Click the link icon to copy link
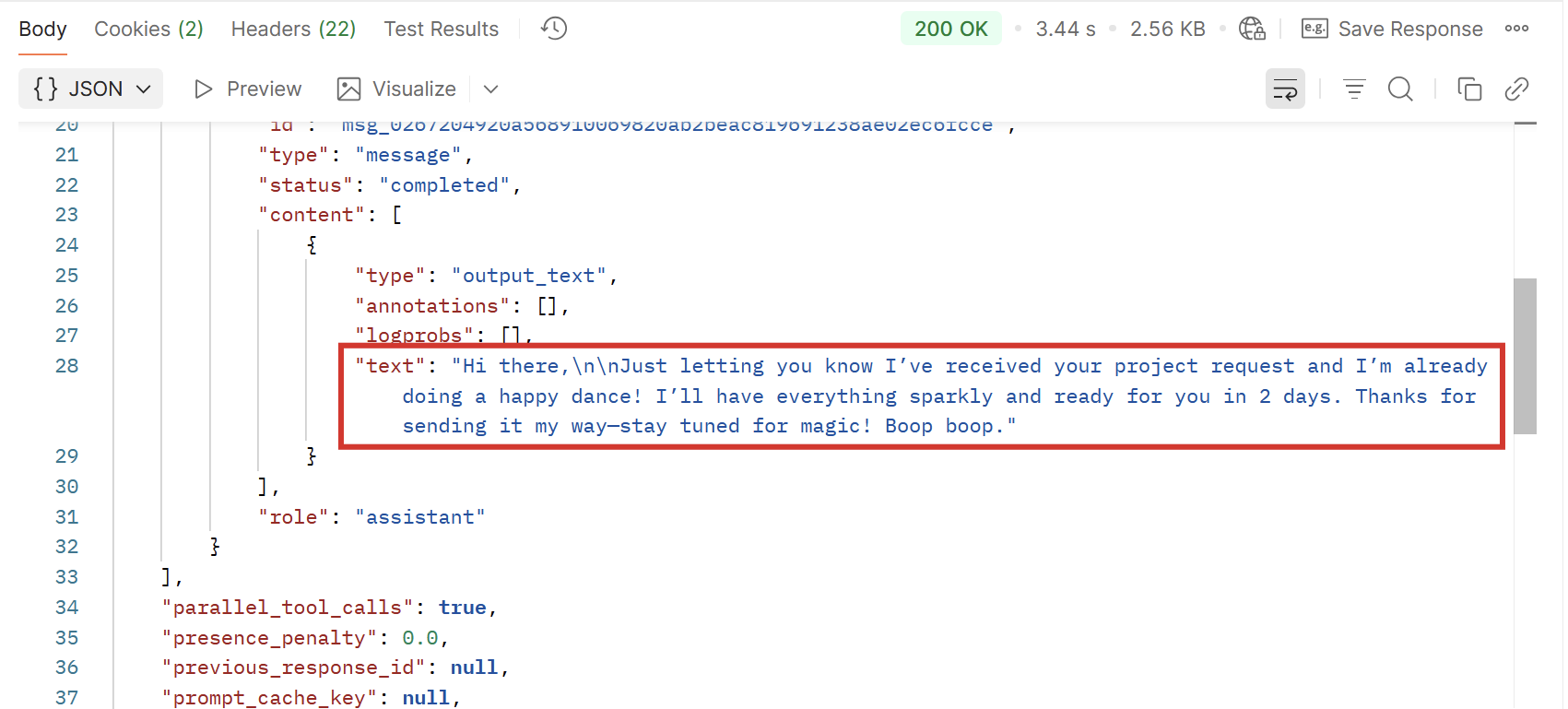The width and height of the screenshot is (1568, 709). 1516,89
